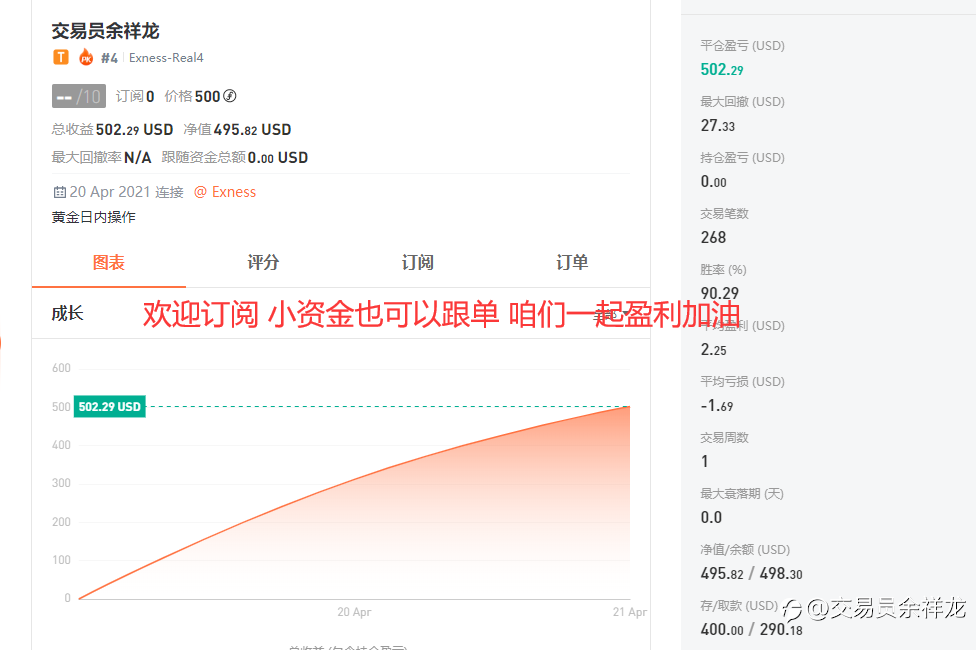976x650 pixels.
Task: Click the 600 y-axis label on chart
Action: (61, 368)
